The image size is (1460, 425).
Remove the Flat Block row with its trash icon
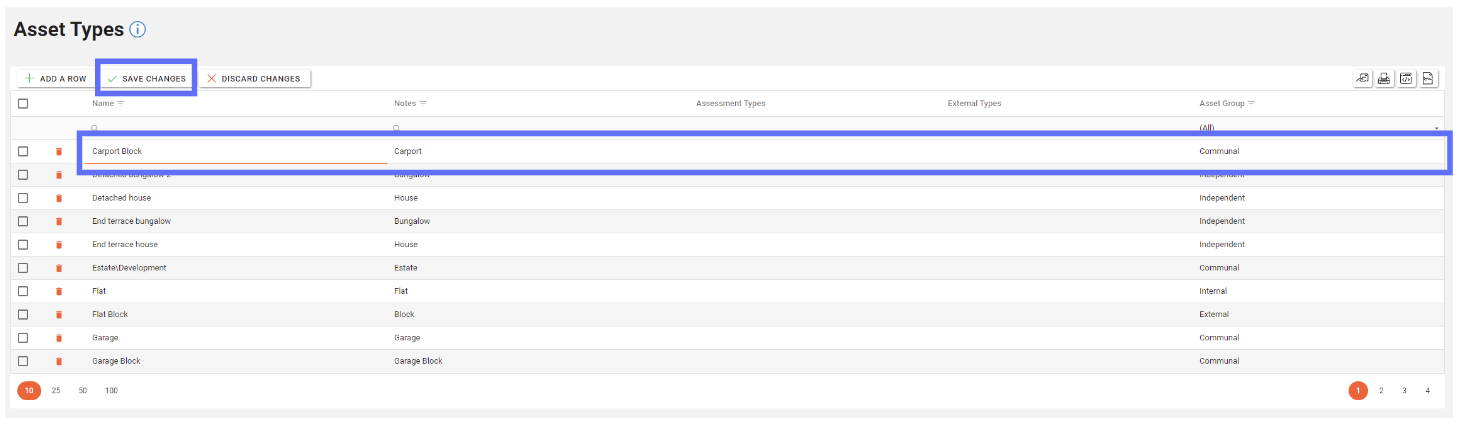59,315
